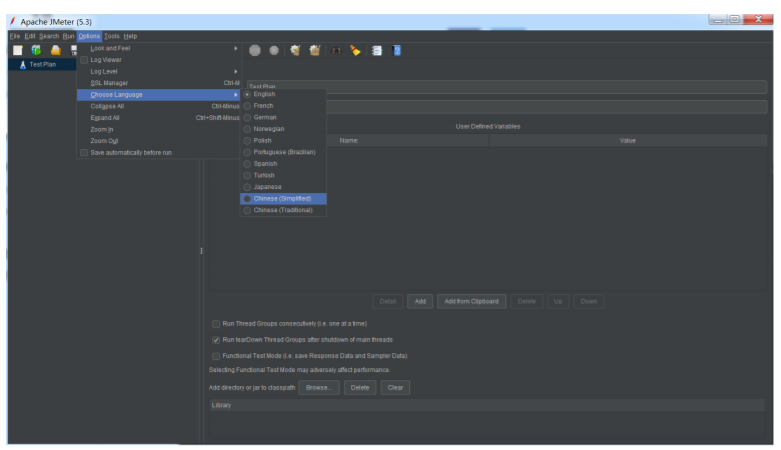Click the Open file folder icon
The height and width of the screenshot is (450, 781).
(55, 50)
